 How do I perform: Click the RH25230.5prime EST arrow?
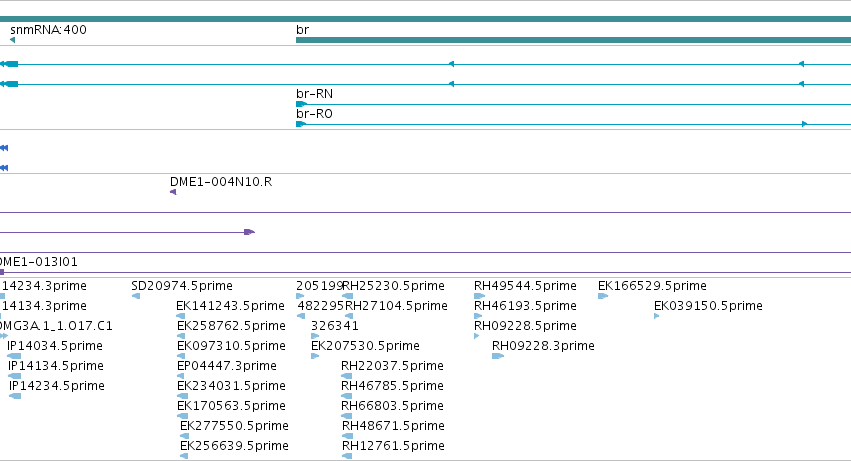pyautogui.click(x=348, y=296)
